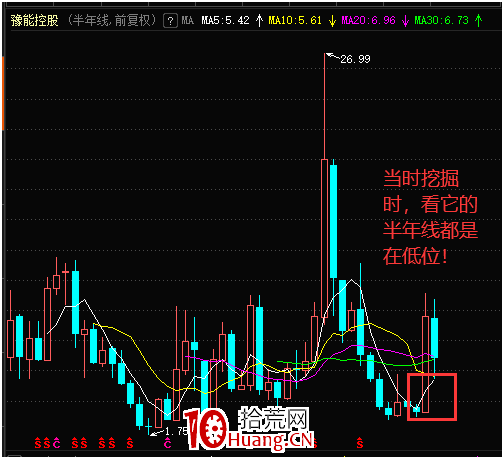Select the magenta MA20:6.96 value
This screenshot has width=504, height=459.
click(x=368, y=21)
